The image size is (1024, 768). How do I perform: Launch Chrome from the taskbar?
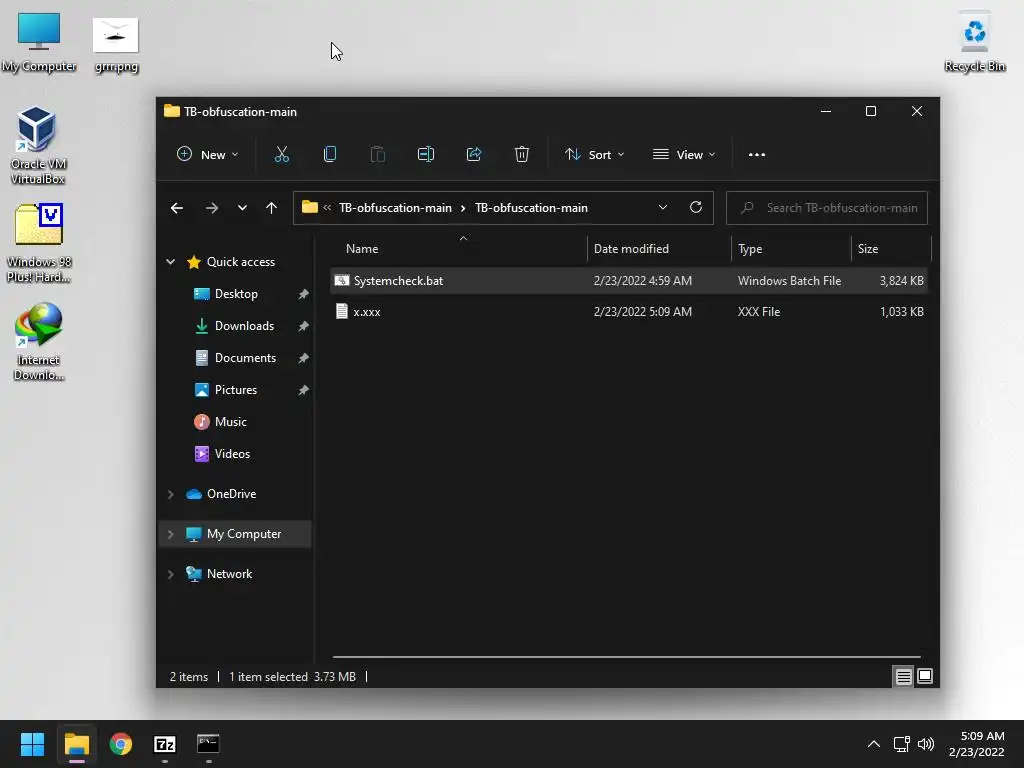tap(121, 744)
